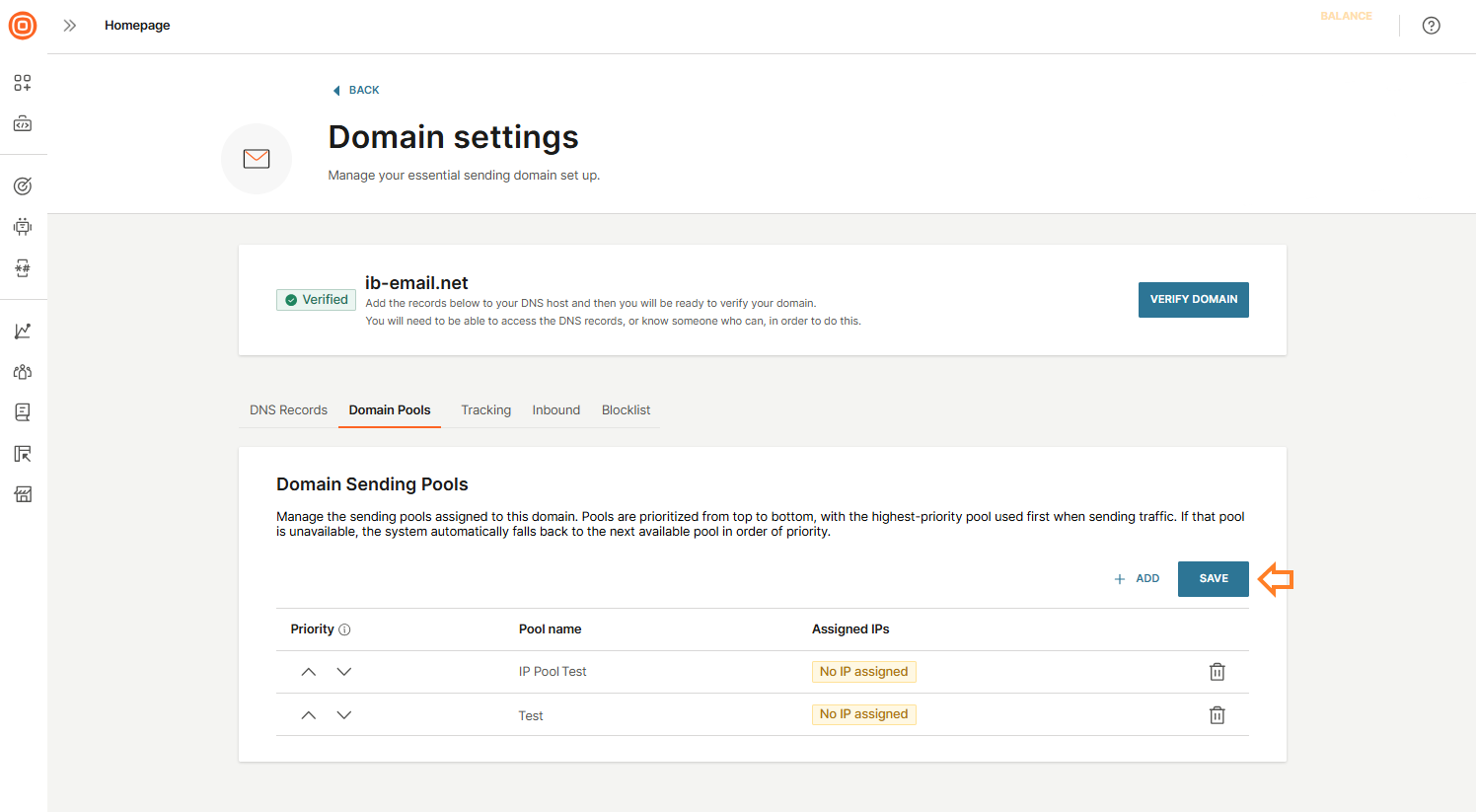Open the analytics line chart sidebar icon
This screenshot has height=812, width=1476.
pos(23,332)
